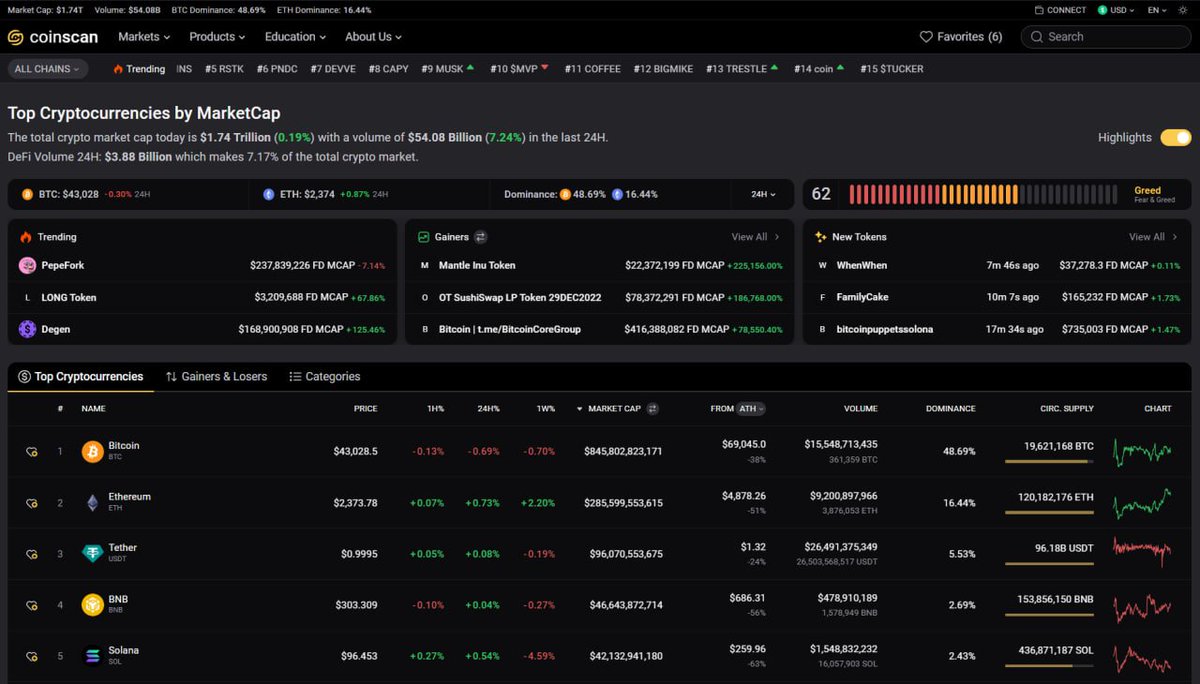This screenshot has height=684, width=1200.
Task: Open trending token #13 TRESTLE
Action: [x=742, y=69]
